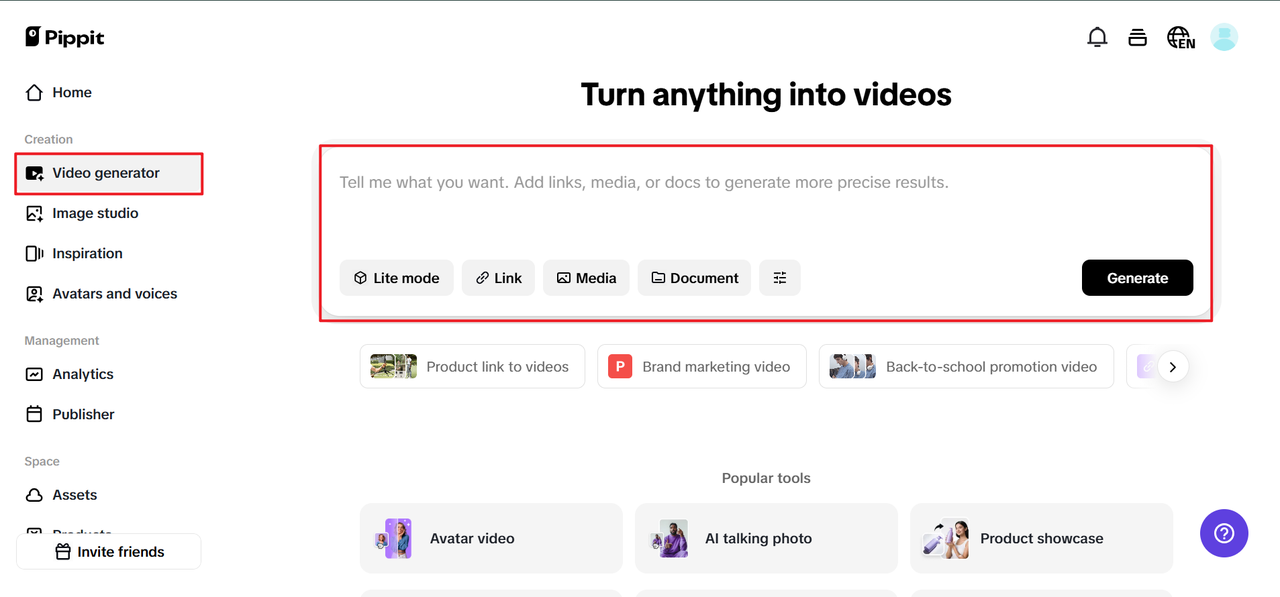Go to the Home menu item
This screenshot has height=597, width=1280.
(x=71, y=92)
